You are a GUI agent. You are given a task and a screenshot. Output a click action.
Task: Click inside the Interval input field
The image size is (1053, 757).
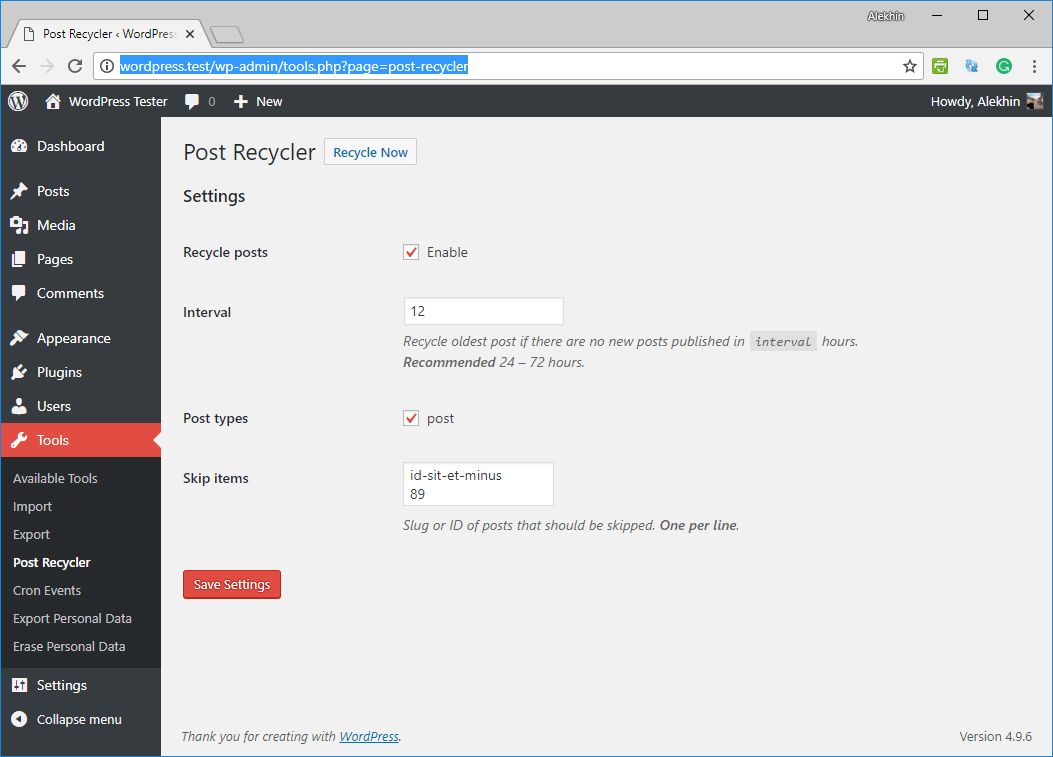coord(483,310)
